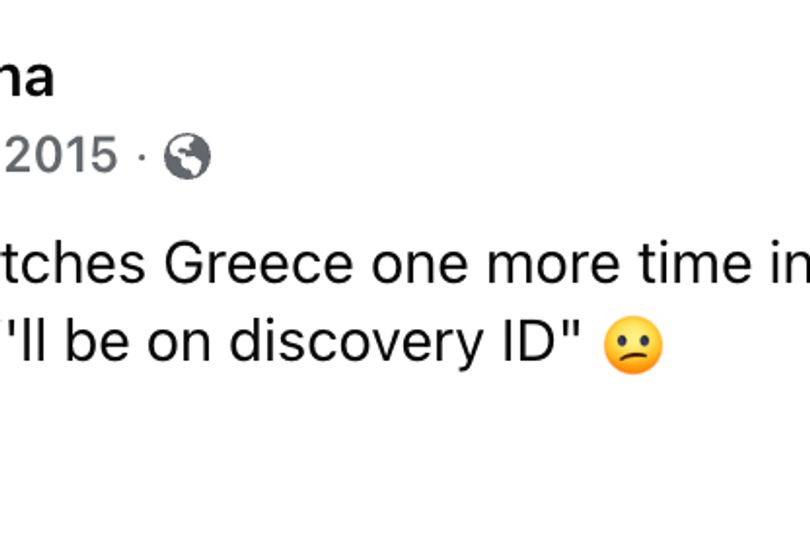Click the confused face emoji

point(633,345)
